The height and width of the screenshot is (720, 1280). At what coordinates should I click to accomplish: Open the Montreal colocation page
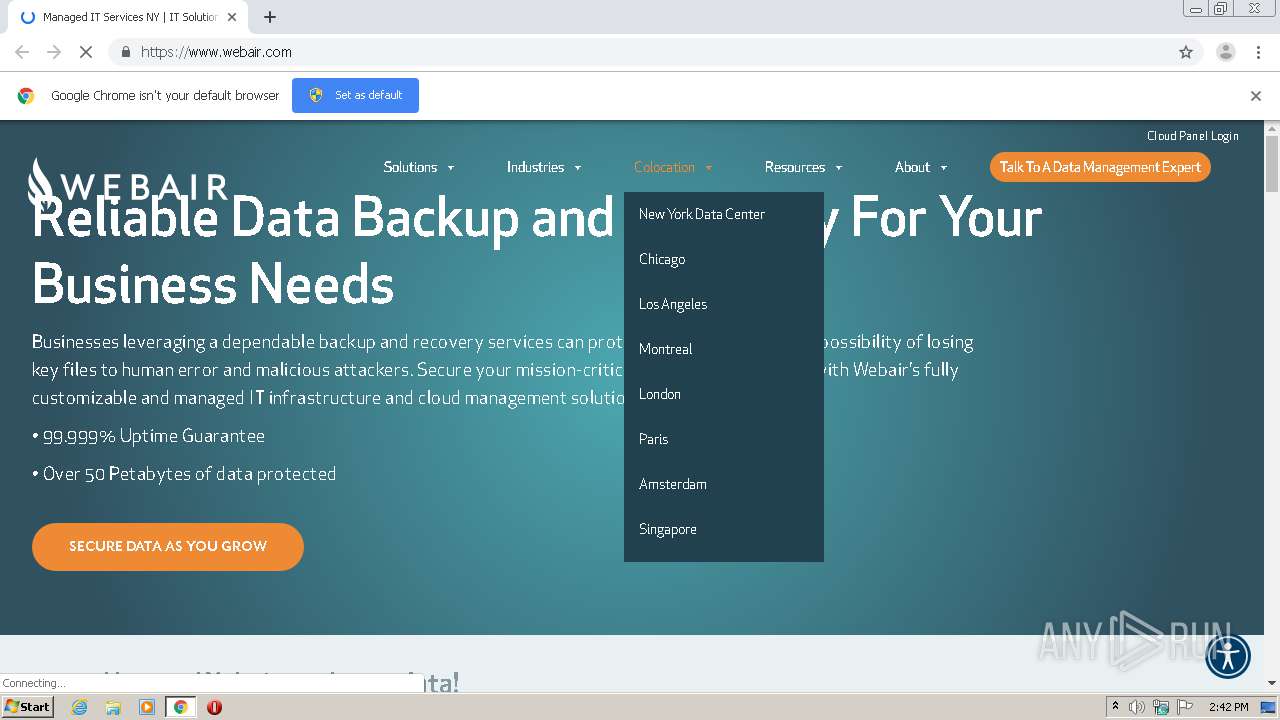(665, 349)
